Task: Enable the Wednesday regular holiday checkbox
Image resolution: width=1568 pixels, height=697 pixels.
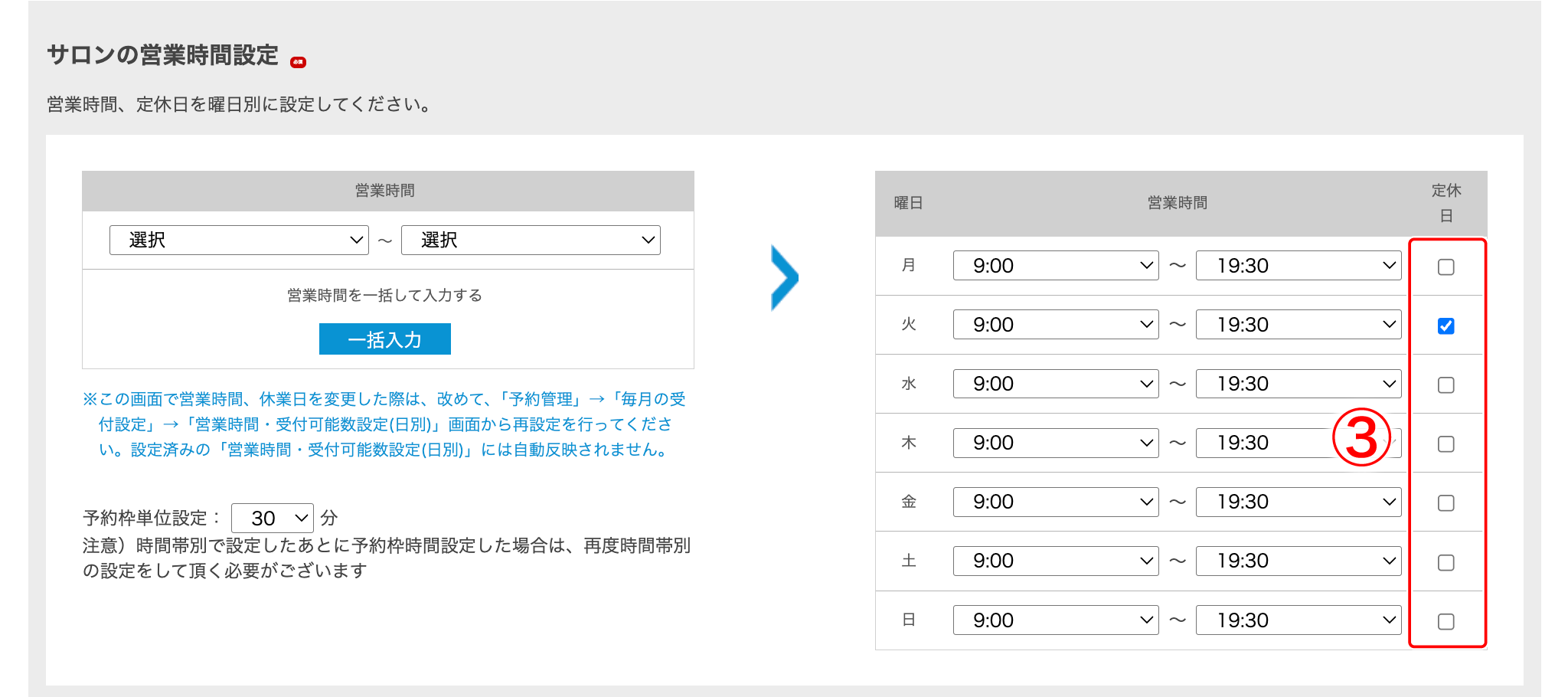Action: click(x=1445, y=384)
